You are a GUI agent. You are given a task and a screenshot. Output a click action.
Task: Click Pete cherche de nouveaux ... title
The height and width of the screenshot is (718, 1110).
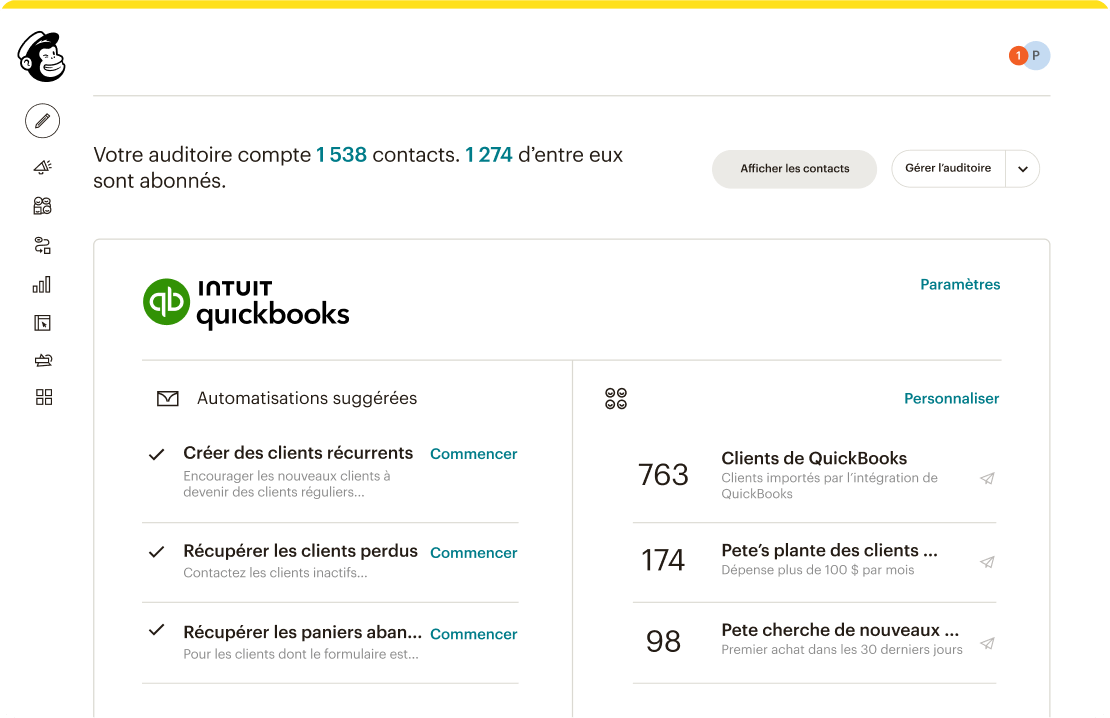pos(840,629)
